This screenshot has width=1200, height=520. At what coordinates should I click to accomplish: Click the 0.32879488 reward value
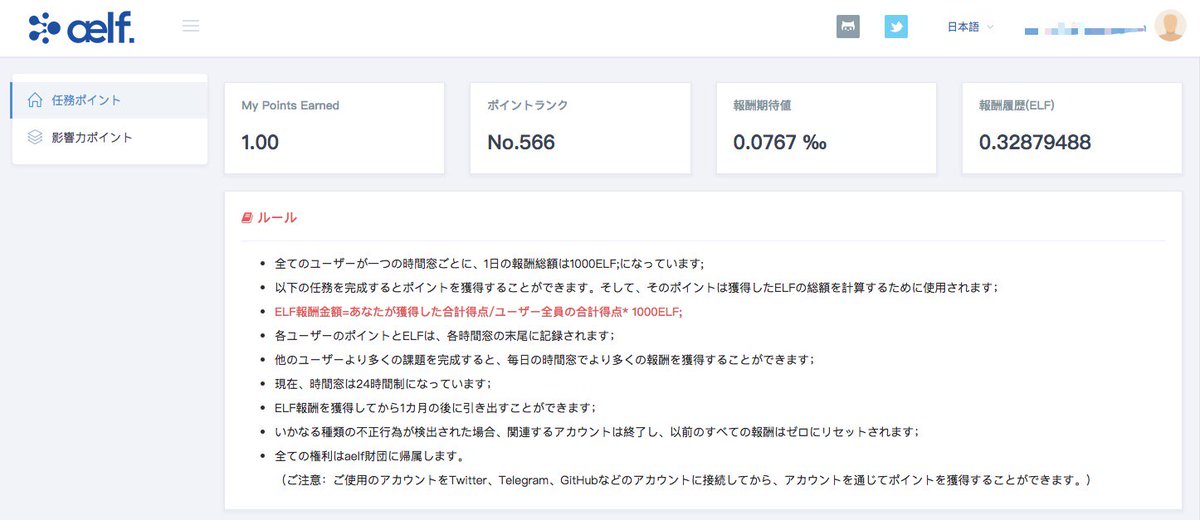pyautogui.click(x=1035, y=142)
